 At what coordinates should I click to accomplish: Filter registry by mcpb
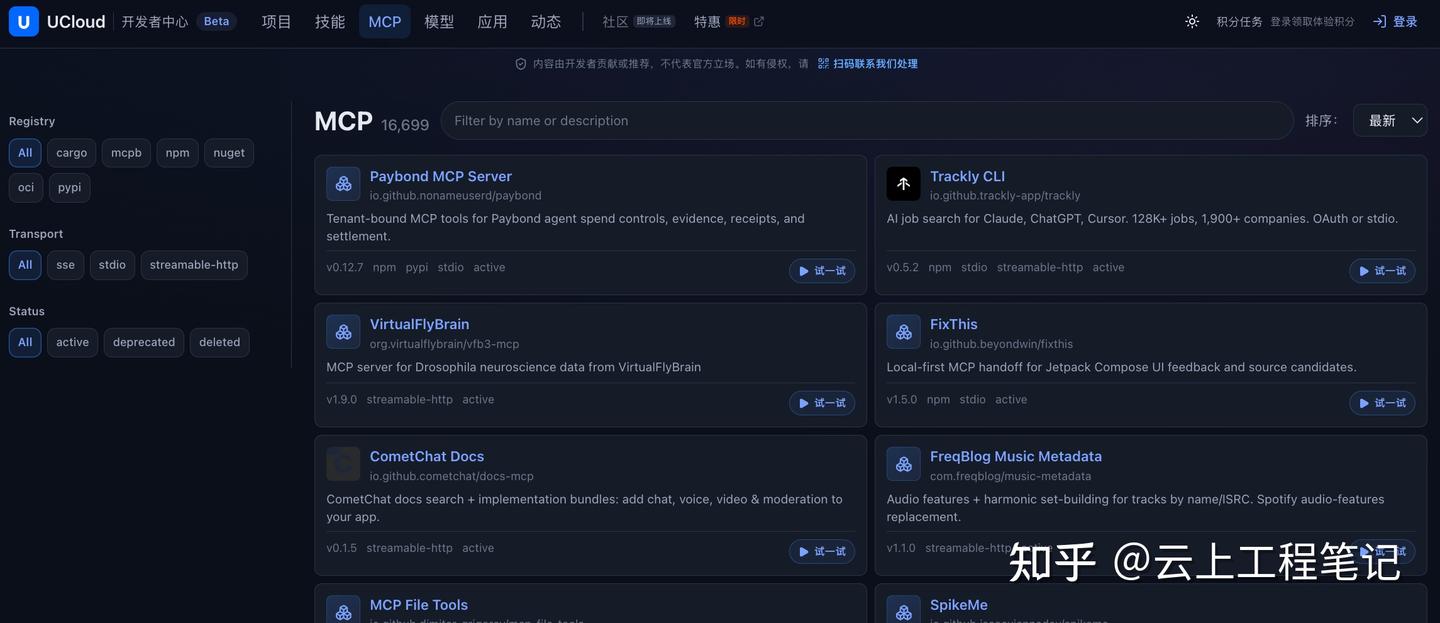(x=126, y=153)
